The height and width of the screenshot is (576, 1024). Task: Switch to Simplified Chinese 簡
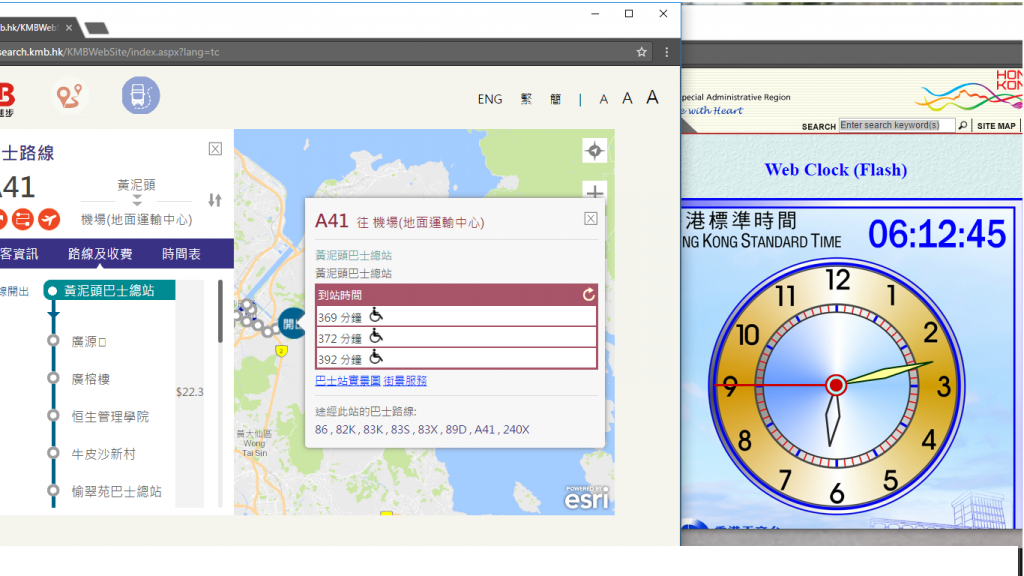click(555, 99)
